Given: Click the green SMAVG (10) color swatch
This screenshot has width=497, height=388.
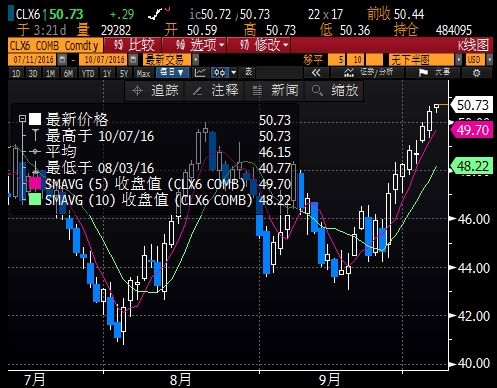Looking at the screenshot, I should pyautogui.click(x=35, y=199).
